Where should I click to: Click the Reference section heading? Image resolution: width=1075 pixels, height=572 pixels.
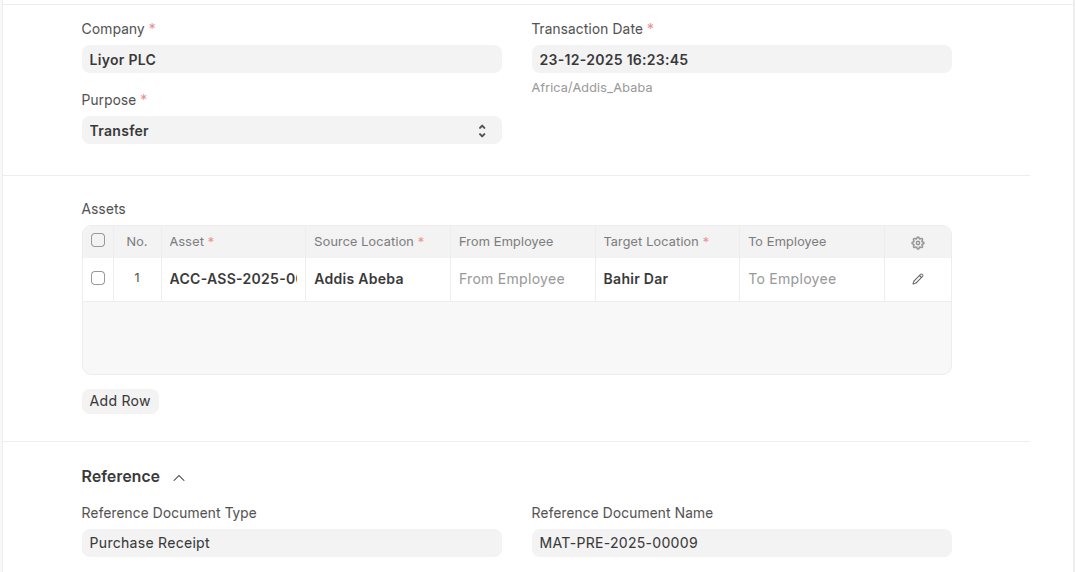pyautogui.click(x=121, y=477)
